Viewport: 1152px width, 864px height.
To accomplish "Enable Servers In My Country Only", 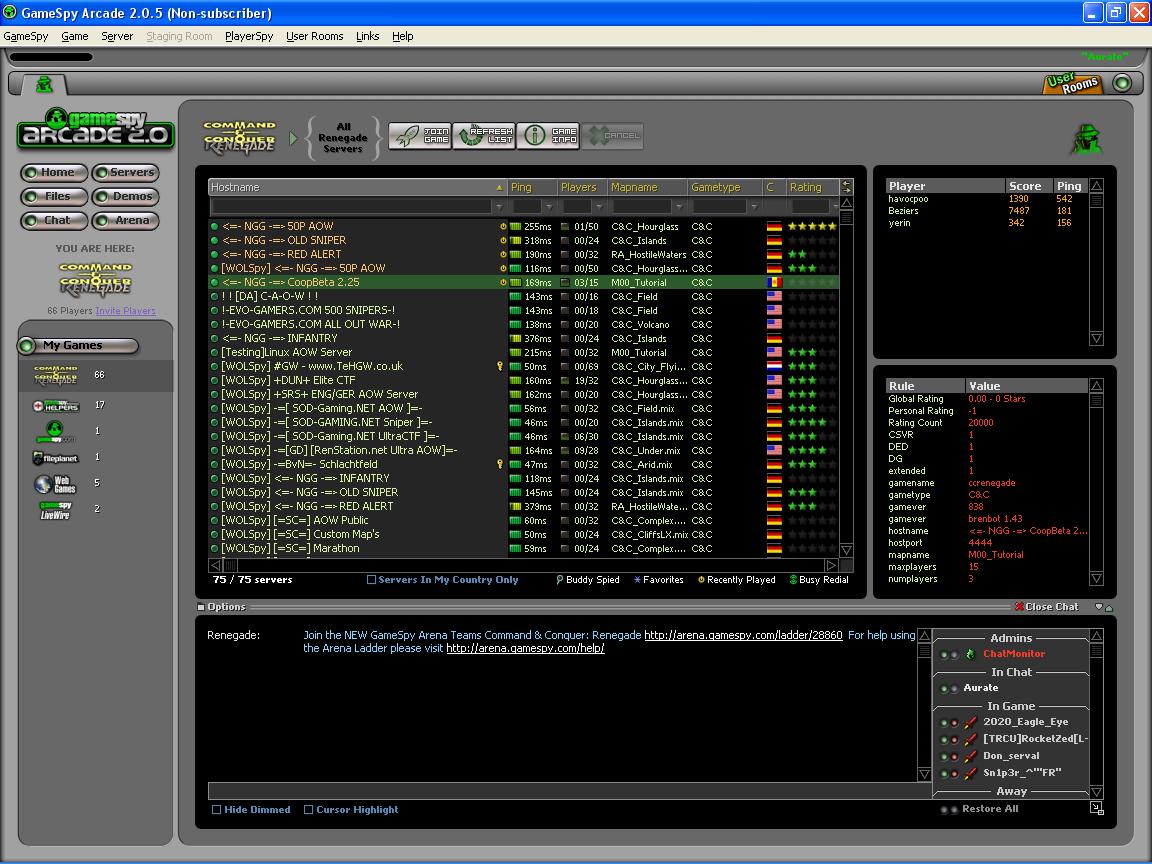I will [372, 580].
